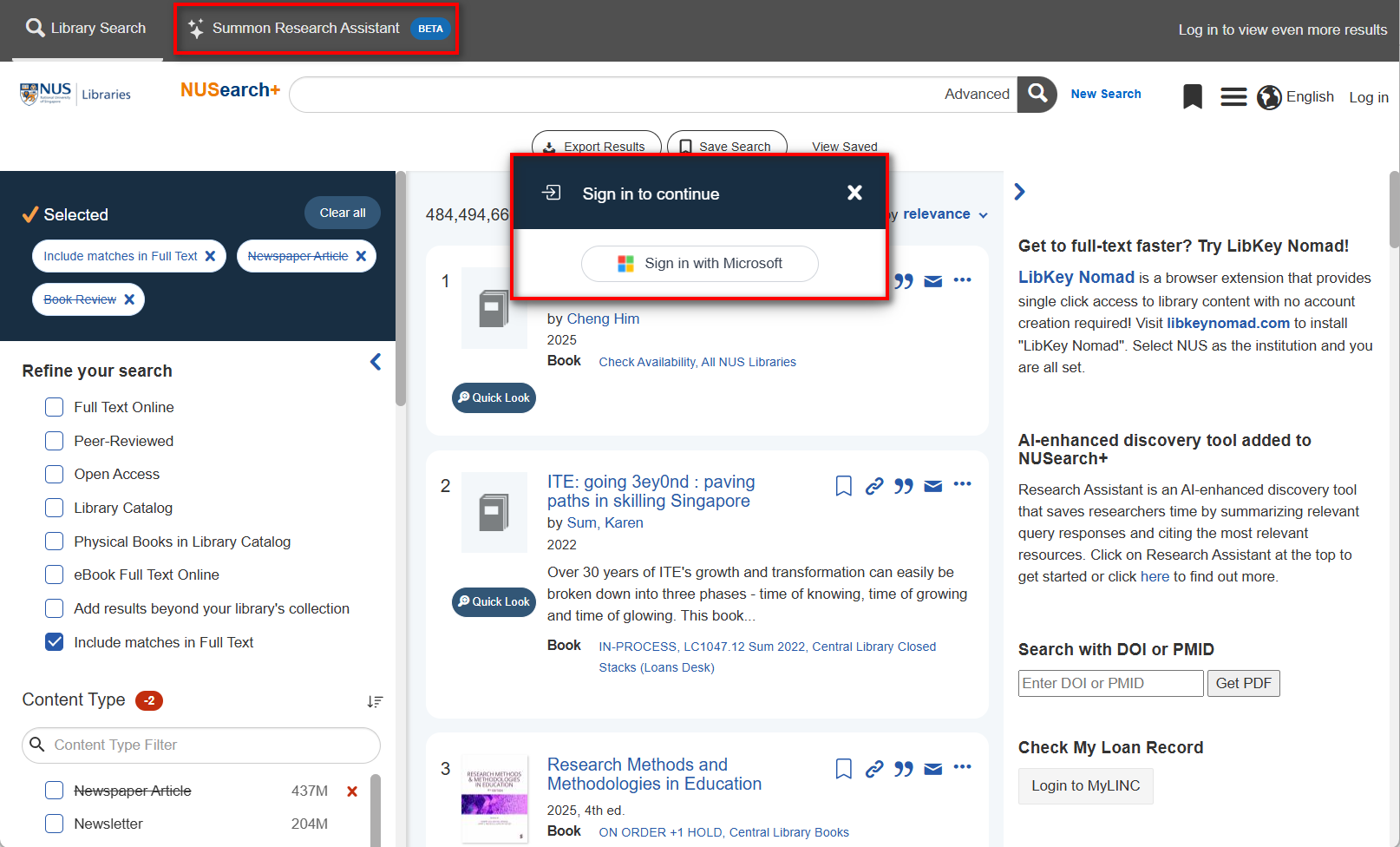The image size is (1400, 847).
Task: Open Advanced search options
Action: (x=977, y=94)
